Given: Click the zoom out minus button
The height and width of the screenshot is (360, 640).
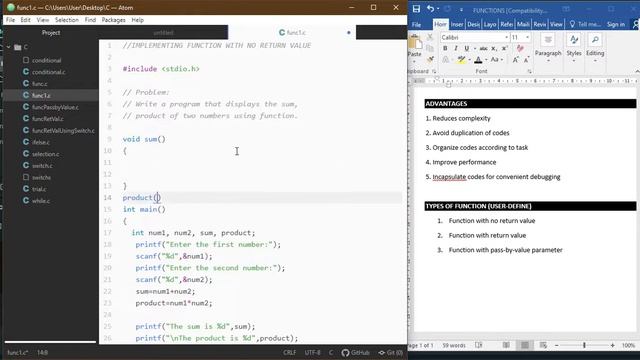Looking at the screenshot, I should [556, 345].
